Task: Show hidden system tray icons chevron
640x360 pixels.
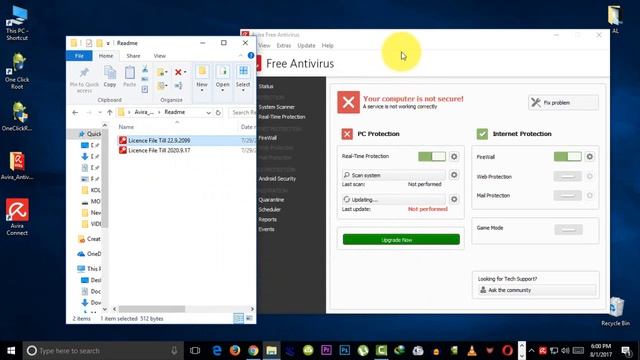Action: coord(531,351)
